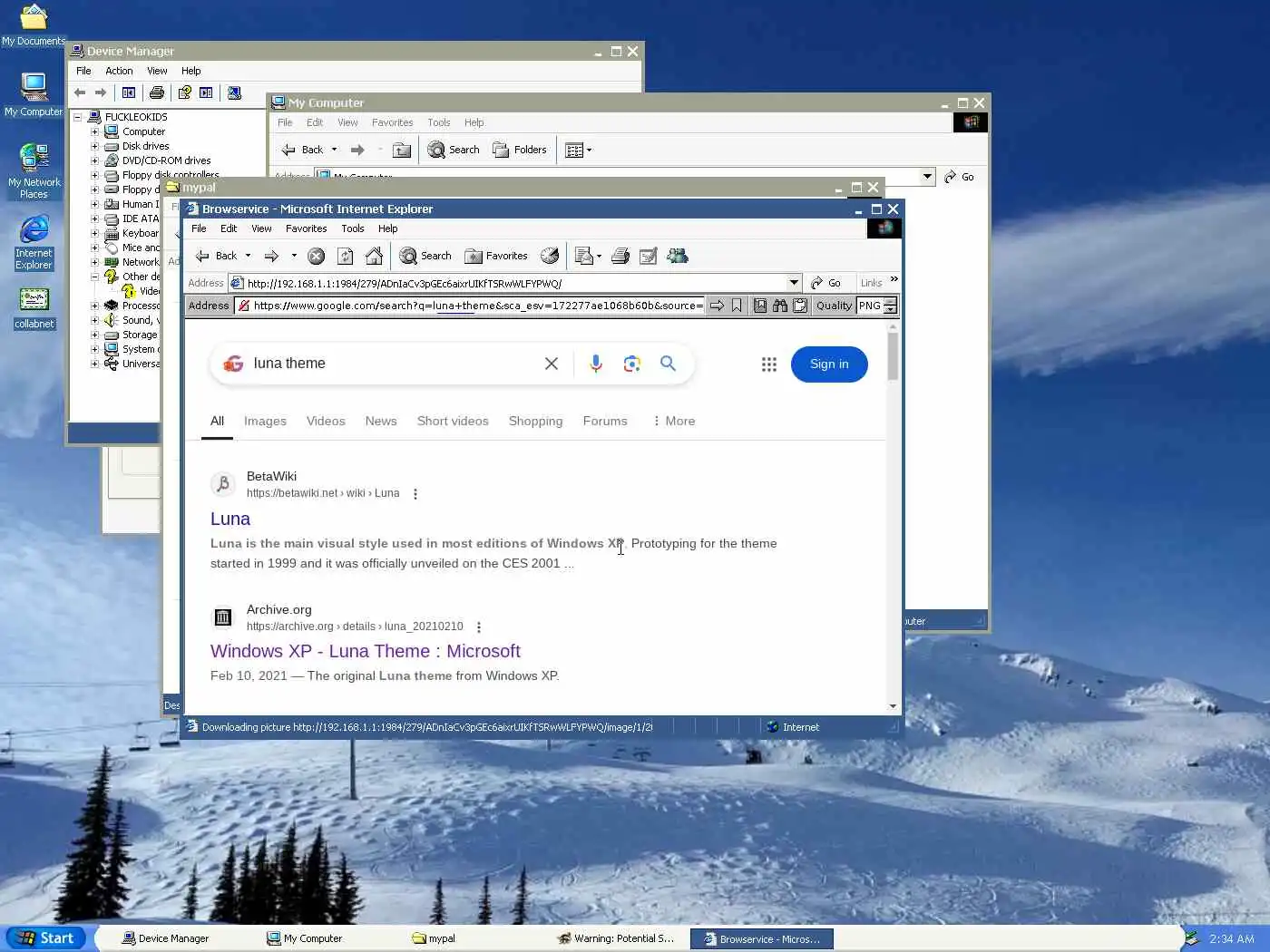This screenshot has height=952, width=1270.
Task: Open Warning: Potential S... taskbar item
Action: [x=619, y=938]
